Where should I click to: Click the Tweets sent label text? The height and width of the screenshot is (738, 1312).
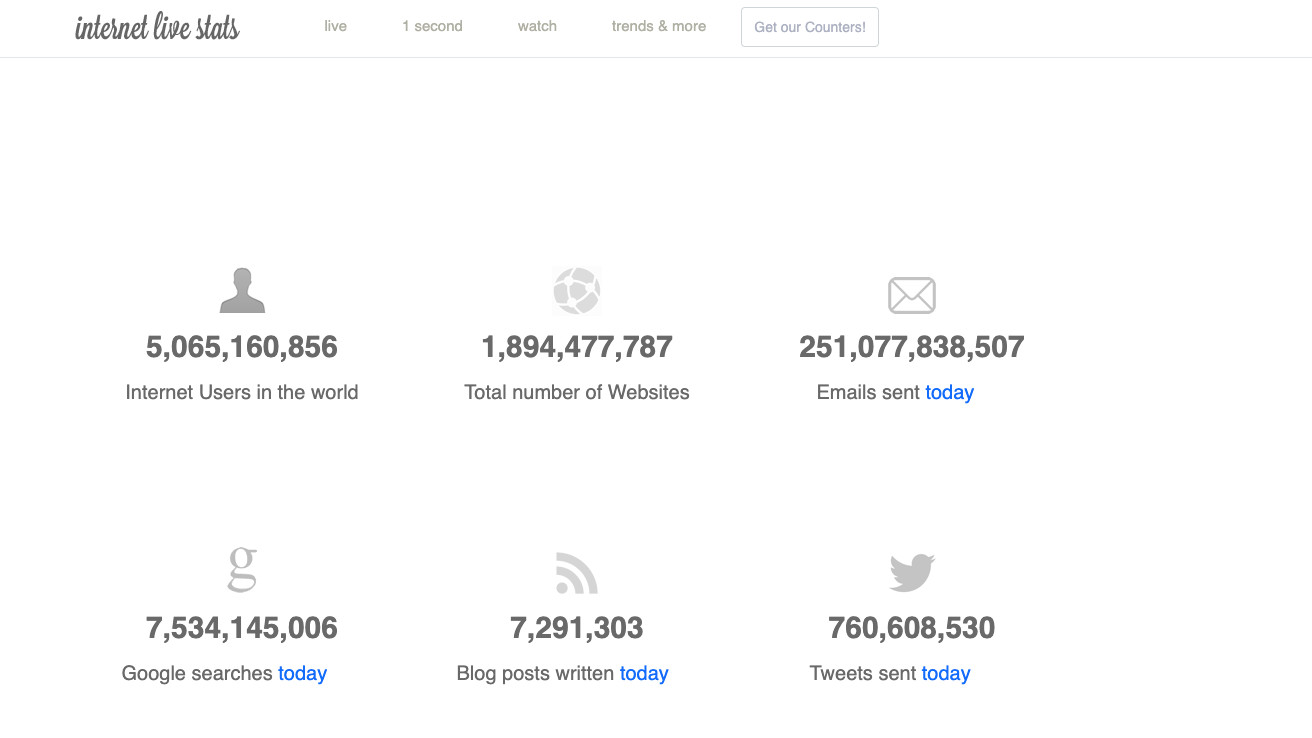click(x=863, y=673)
